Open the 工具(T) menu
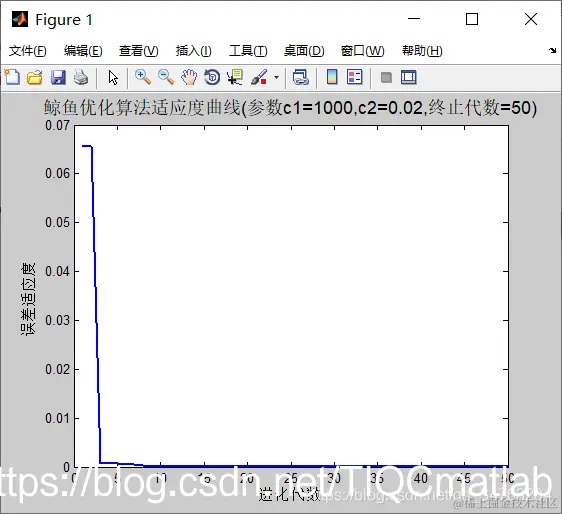The width and height of the screenshot is (562, 514). 248,51
